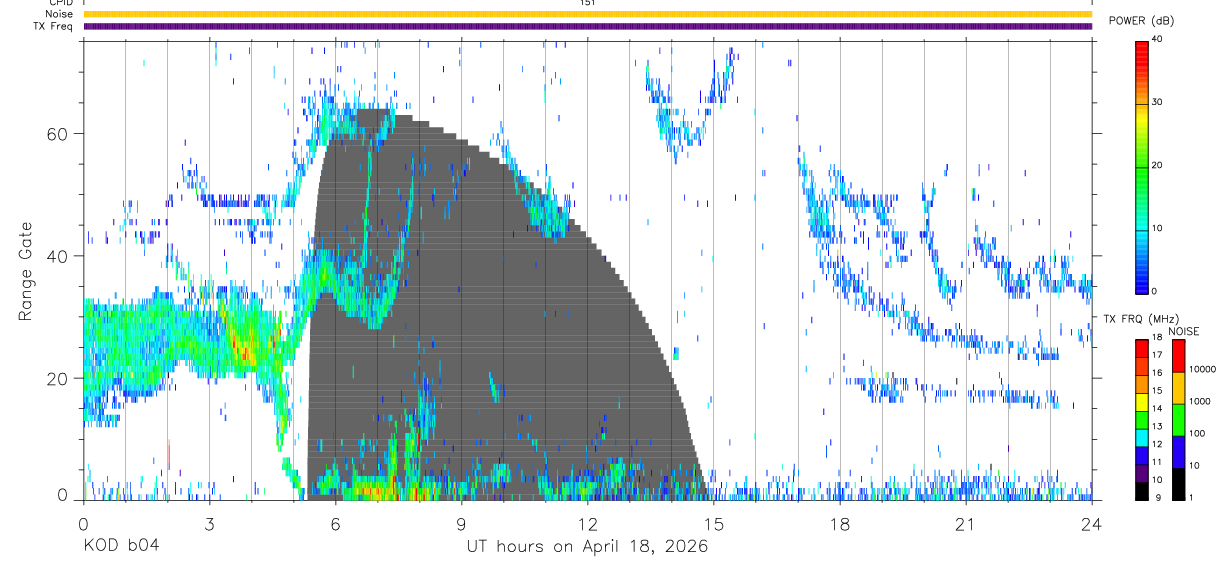
Task: Click the 21 tick on the UT hours axis
Action: click(966, 524)
